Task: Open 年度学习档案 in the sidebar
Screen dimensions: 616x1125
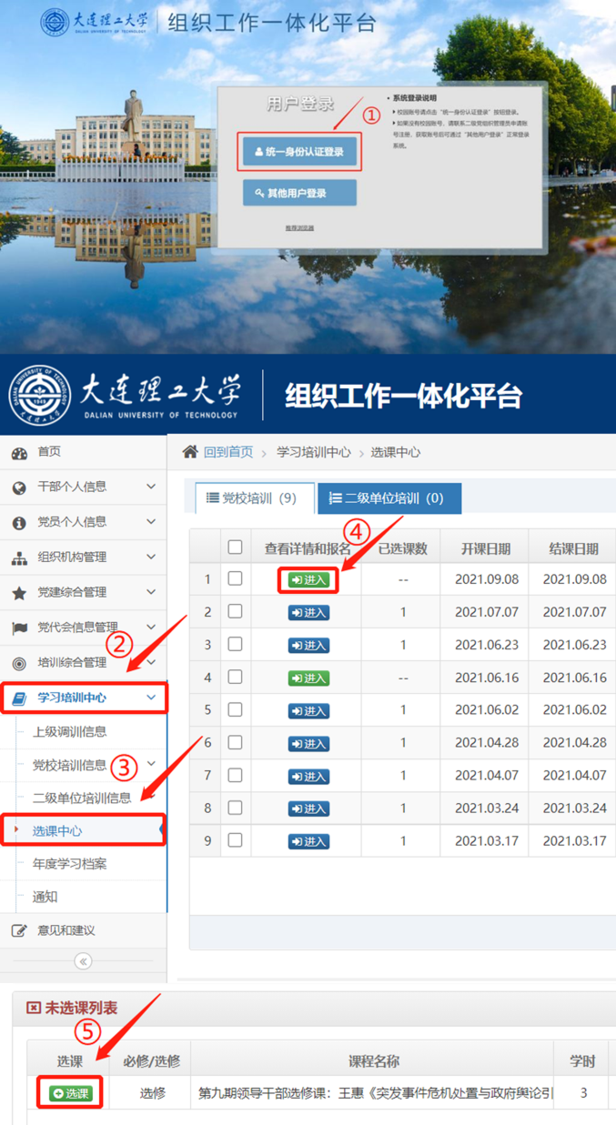Action: click(70, 863)
